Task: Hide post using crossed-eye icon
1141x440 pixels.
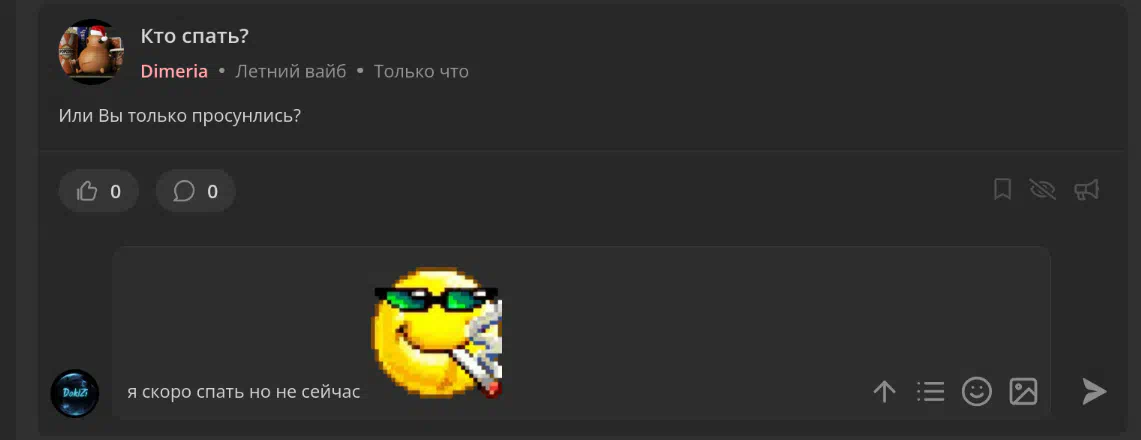Action: pyautogui.click(x=1043, y=190)
